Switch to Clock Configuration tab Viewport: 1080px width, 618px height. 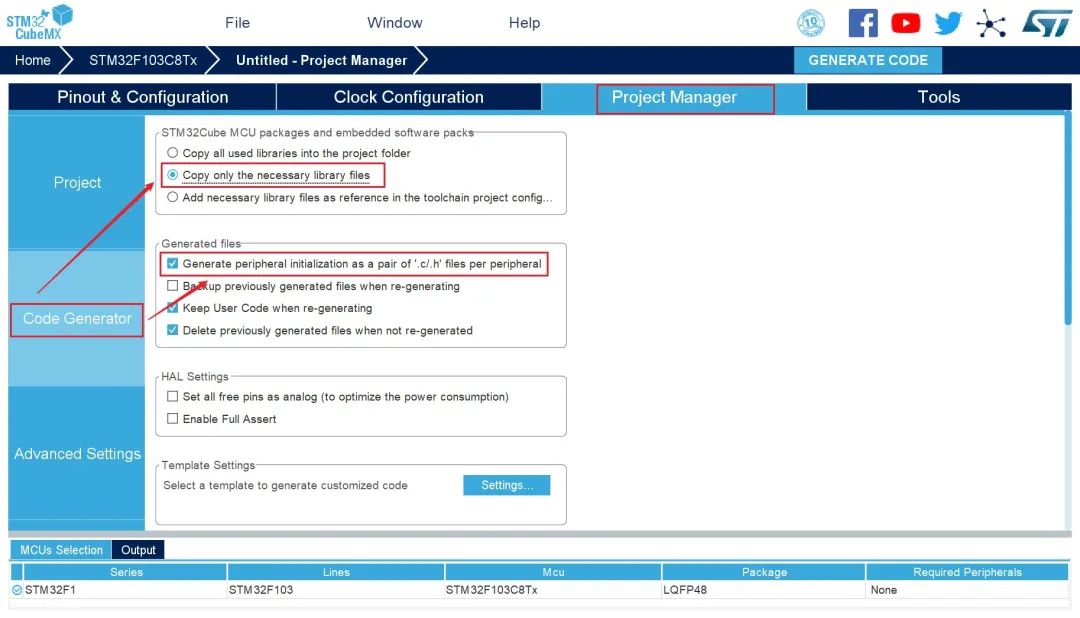click(408, 97)
